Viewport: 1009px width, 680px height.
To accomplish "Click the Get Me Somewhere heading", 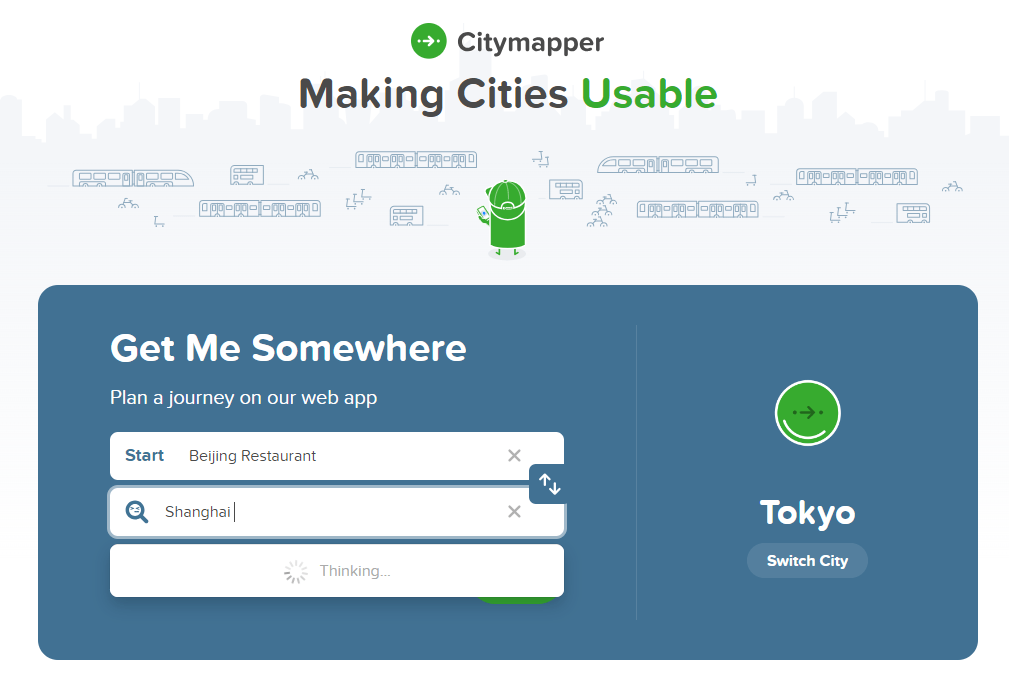I will pyautogui.click(x=288, y=348).
